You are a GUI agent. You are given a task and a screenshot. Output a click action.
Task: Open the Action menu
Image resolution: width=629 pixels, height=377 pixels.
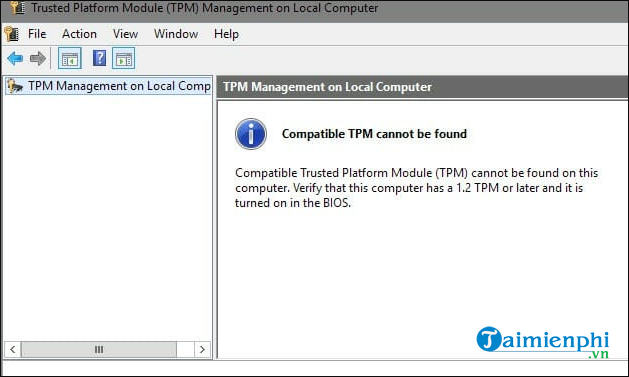pyautogui.click(x=79, y=34)
